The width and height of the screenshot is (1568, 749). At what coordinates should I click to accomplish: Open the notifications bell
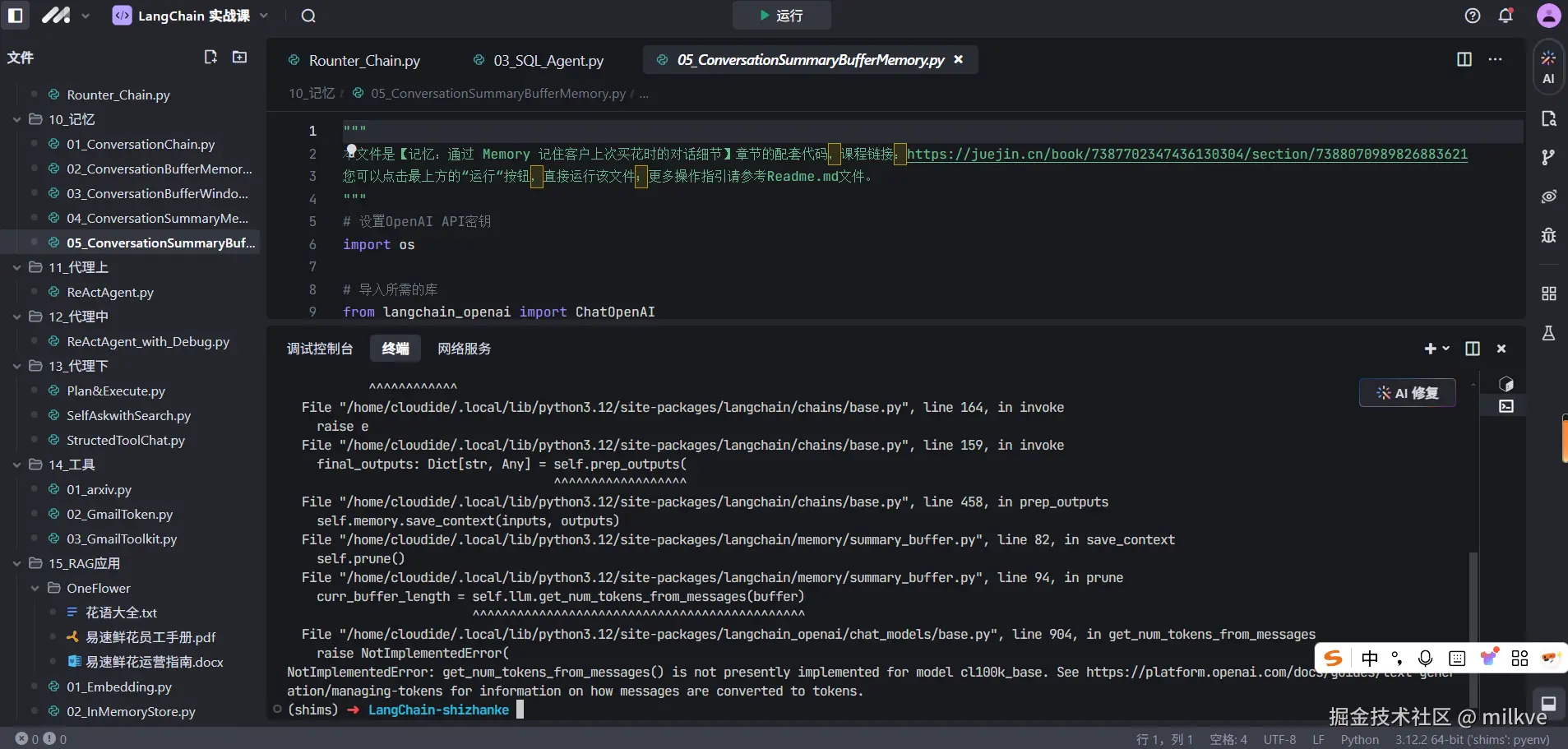coord(1506,16)
